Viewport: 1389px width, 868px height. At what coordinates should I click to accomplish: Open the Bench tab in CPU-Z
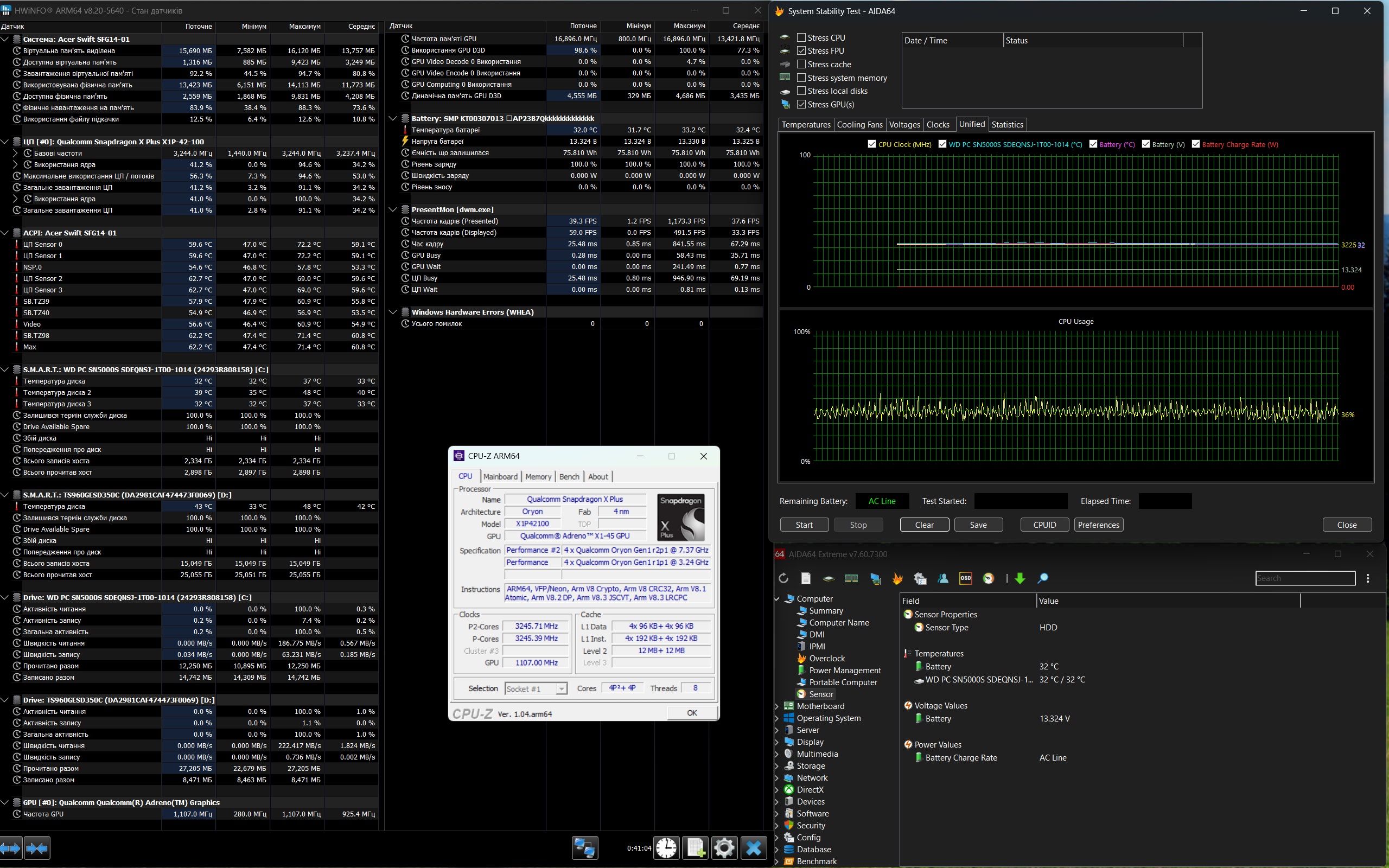(569, 476)
